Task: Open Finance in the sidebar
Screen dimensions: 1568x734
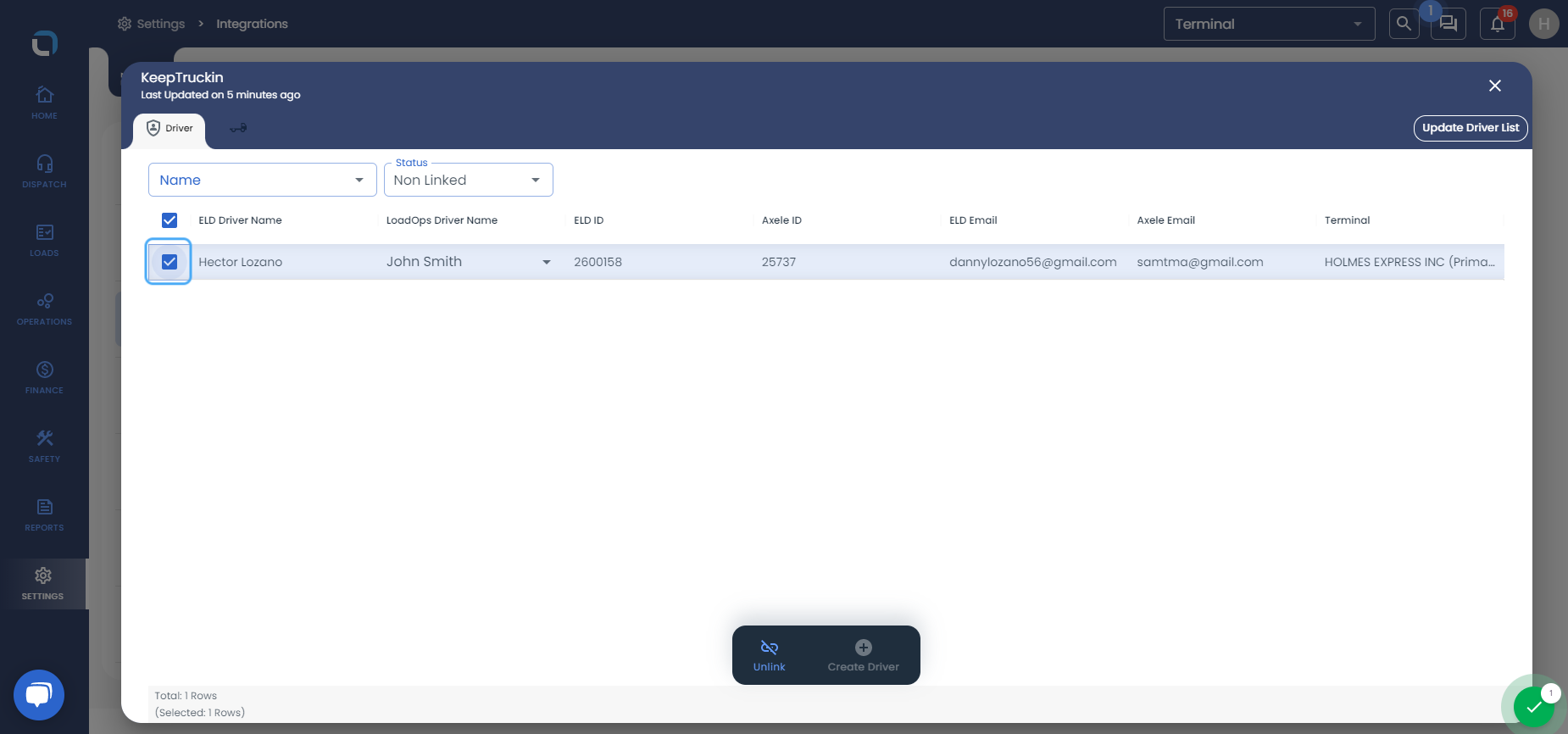Action: (x=44, y=377)
